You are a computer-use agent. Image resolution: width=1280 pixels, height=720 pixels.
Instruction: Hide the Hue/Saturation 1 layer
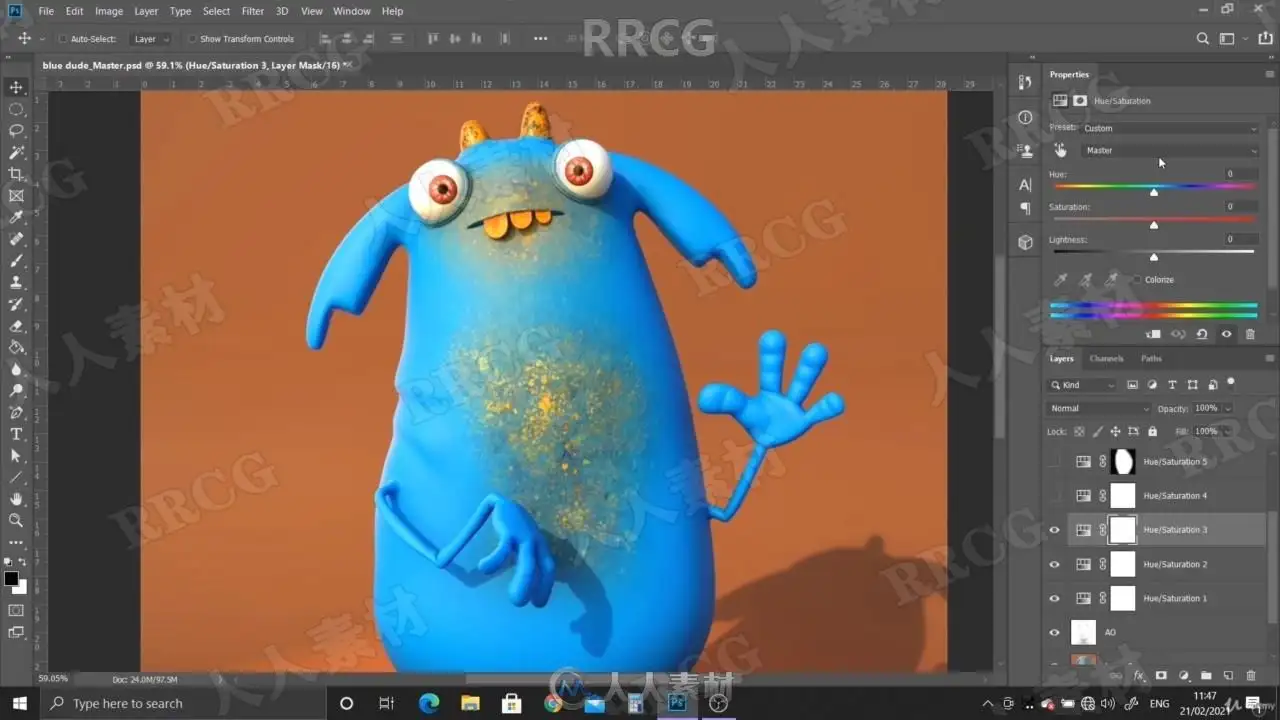pos(1054,598)
